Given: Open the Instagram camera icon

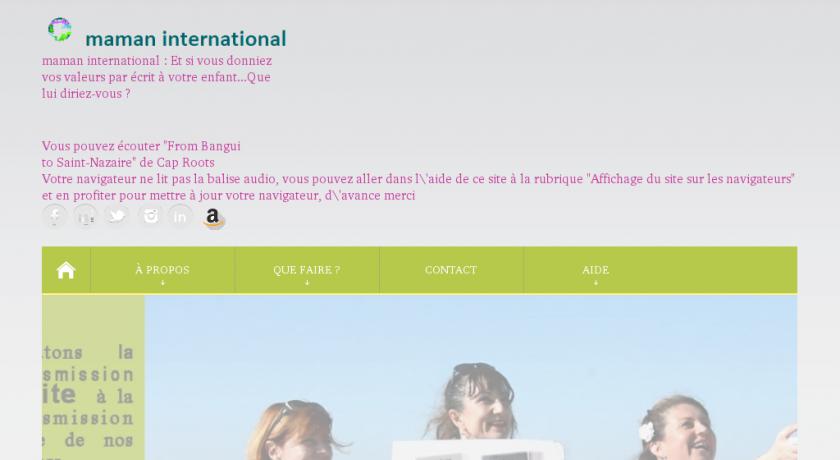Looking at the screenshot, I should (151, 216).
